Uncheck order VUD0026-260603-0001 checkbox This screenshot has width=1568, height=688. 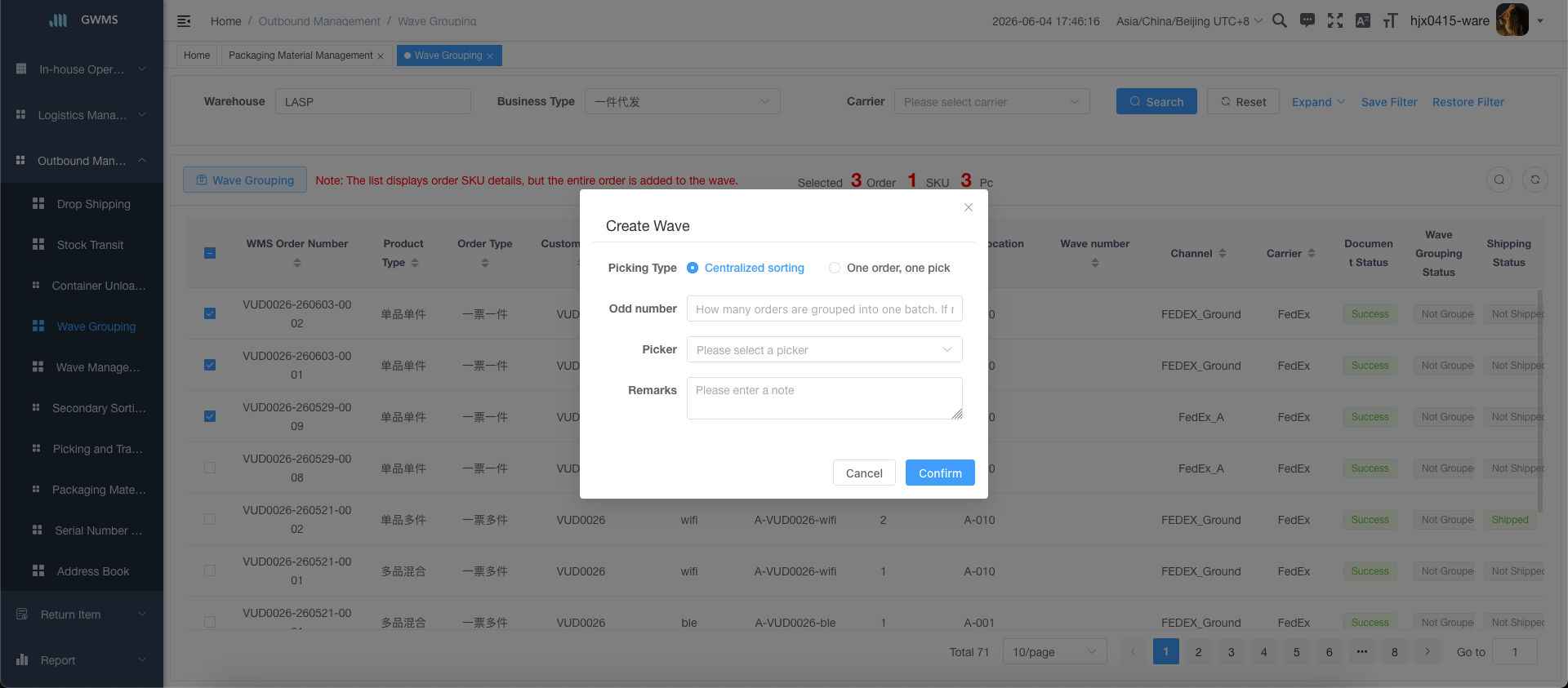point(210,365)
